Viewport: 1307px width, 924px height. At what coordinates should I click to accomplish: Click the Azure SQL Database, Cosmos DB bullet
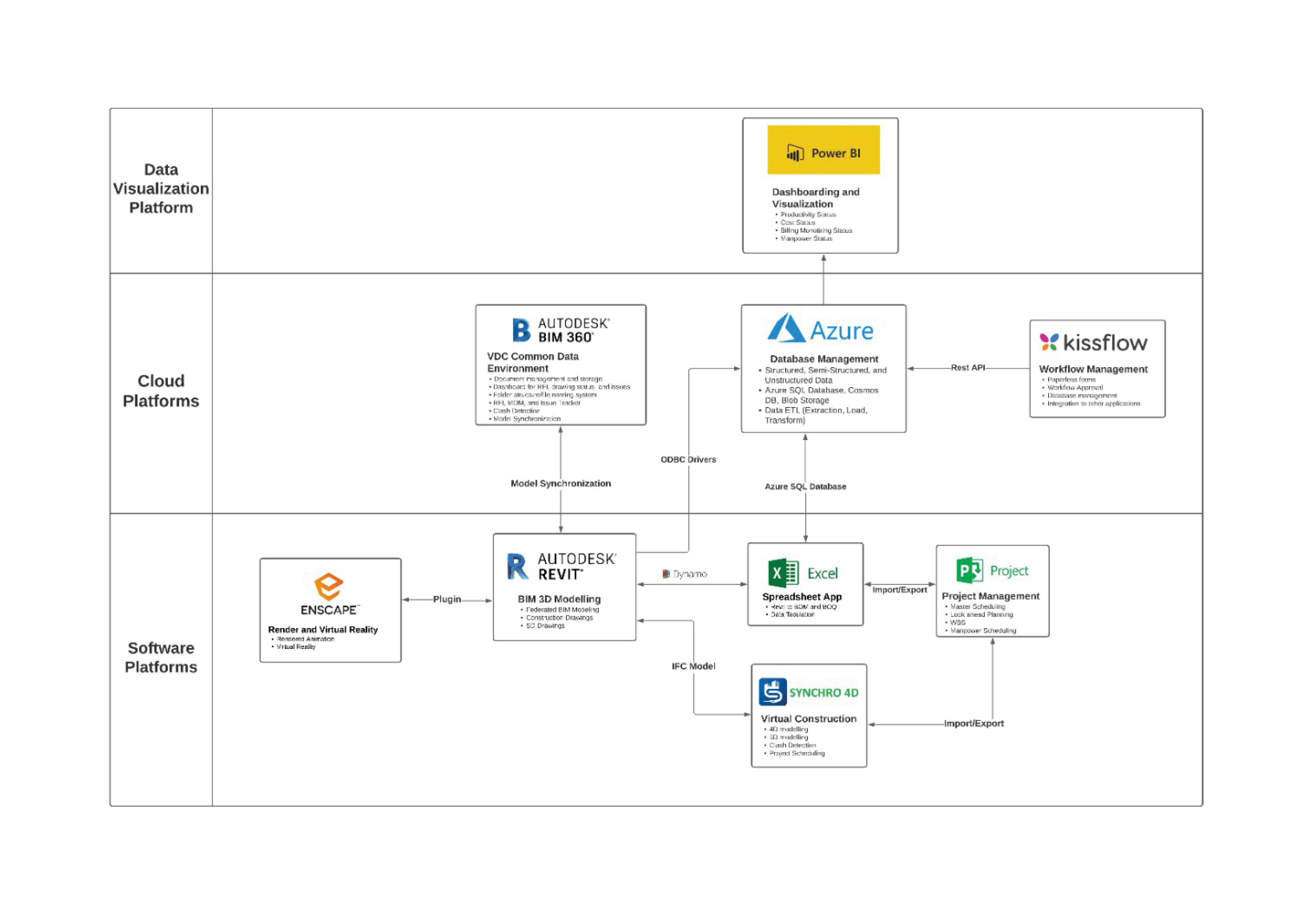pyautogui.click(x=821, y=395)
